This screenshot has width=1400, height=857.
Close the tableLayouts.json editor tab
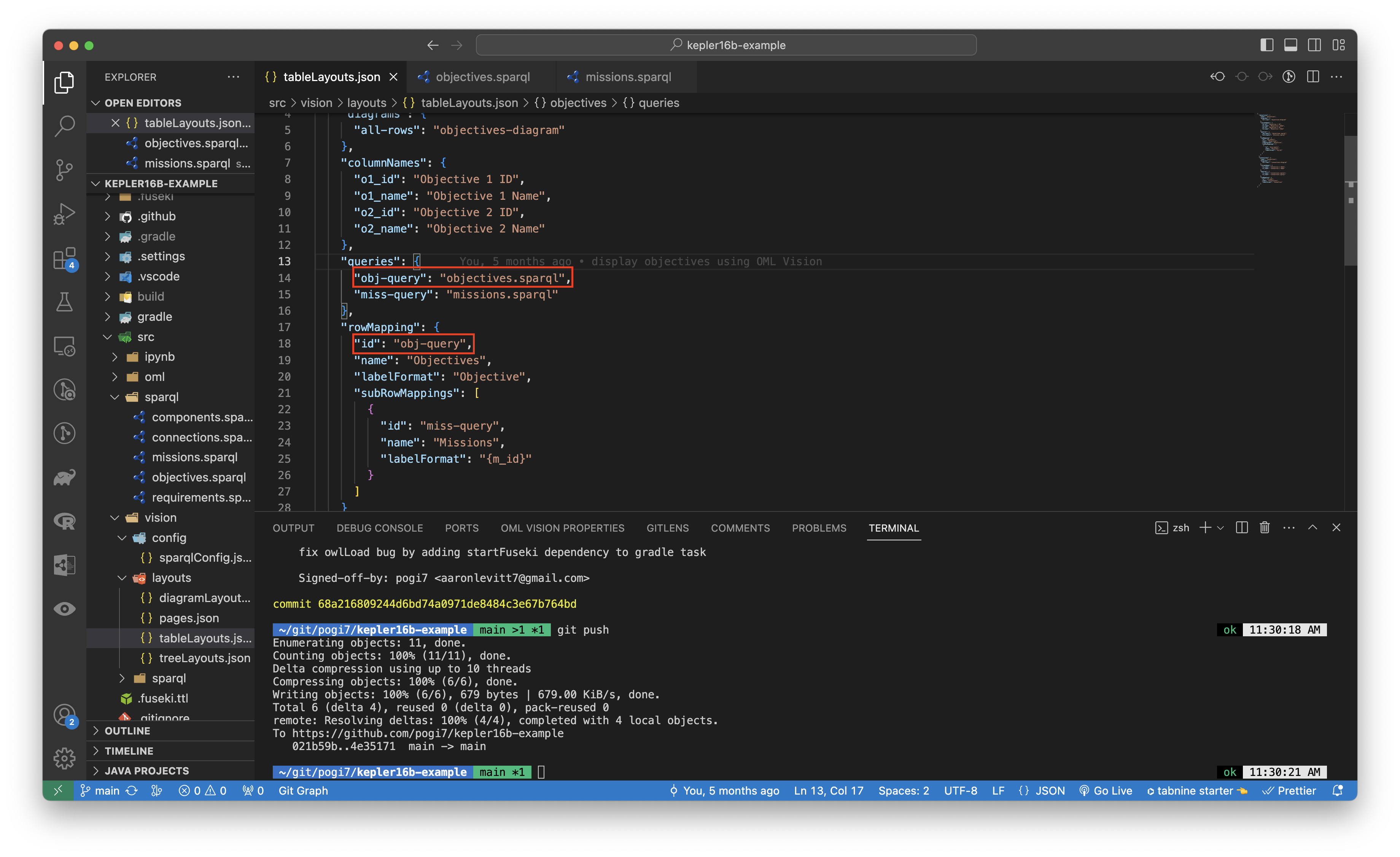(x=393, y=77)
